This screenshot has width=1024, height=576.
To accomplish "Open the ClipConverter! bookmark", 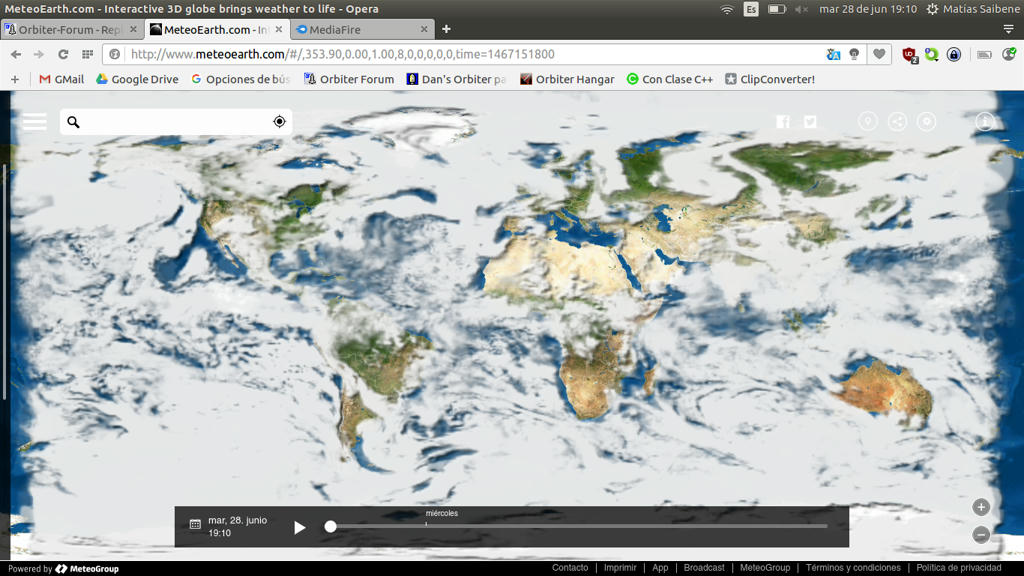I will (769, 79).
